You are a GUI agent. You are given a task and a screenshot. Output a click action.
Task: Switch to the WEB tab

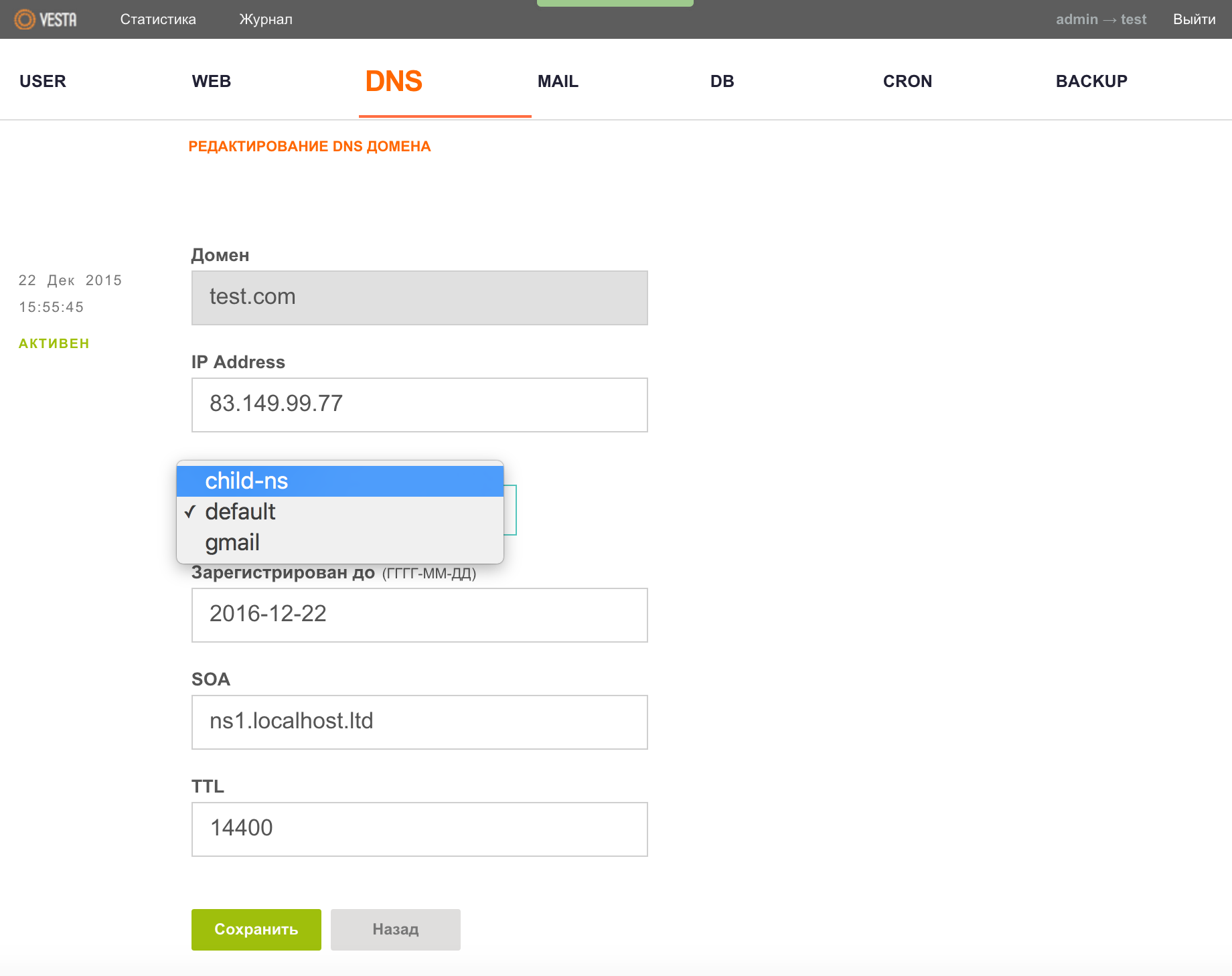click(x=212, y=81)
